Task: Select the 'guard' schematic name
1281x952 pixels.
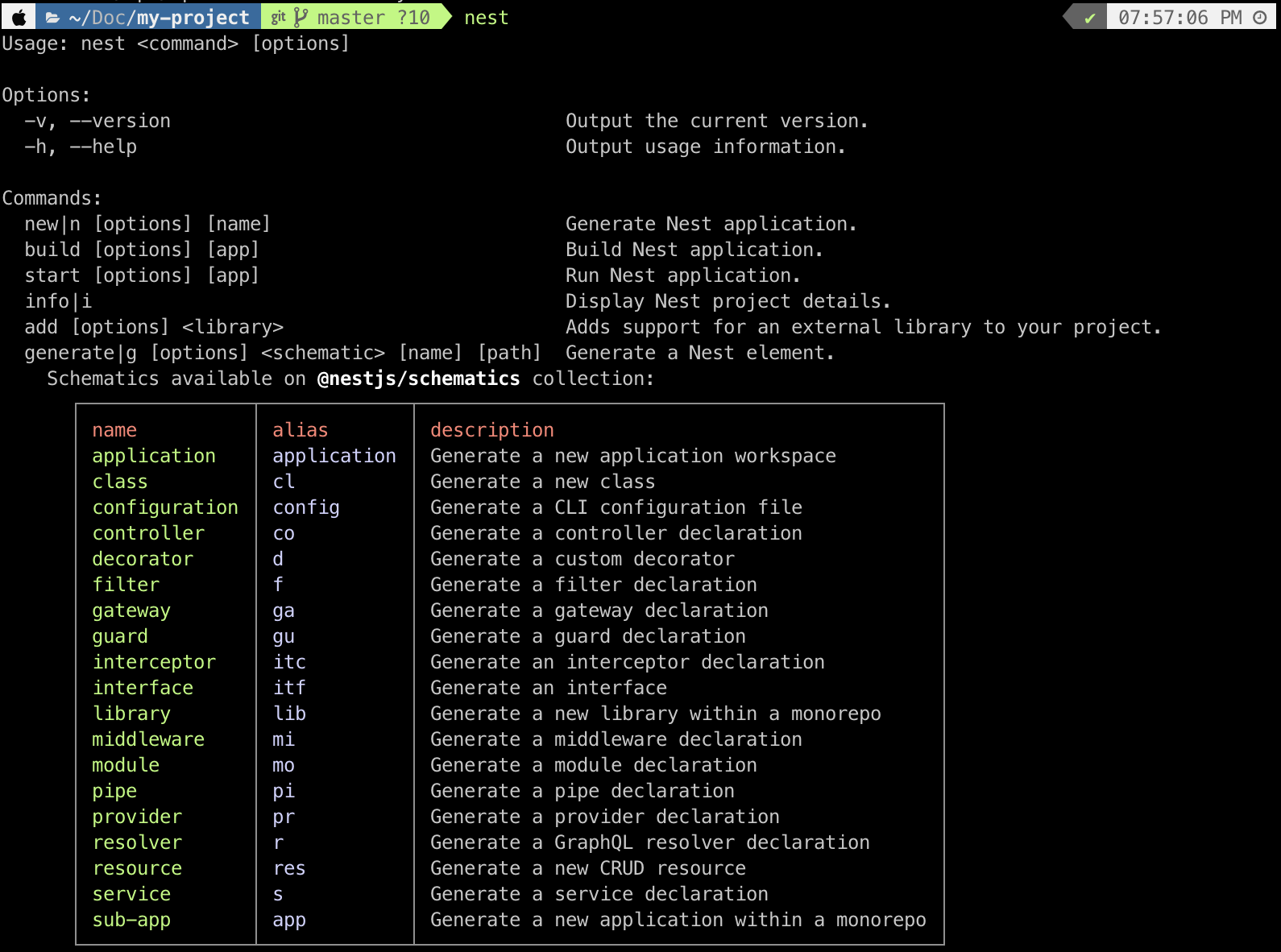Action: click(x=120, y=636)
